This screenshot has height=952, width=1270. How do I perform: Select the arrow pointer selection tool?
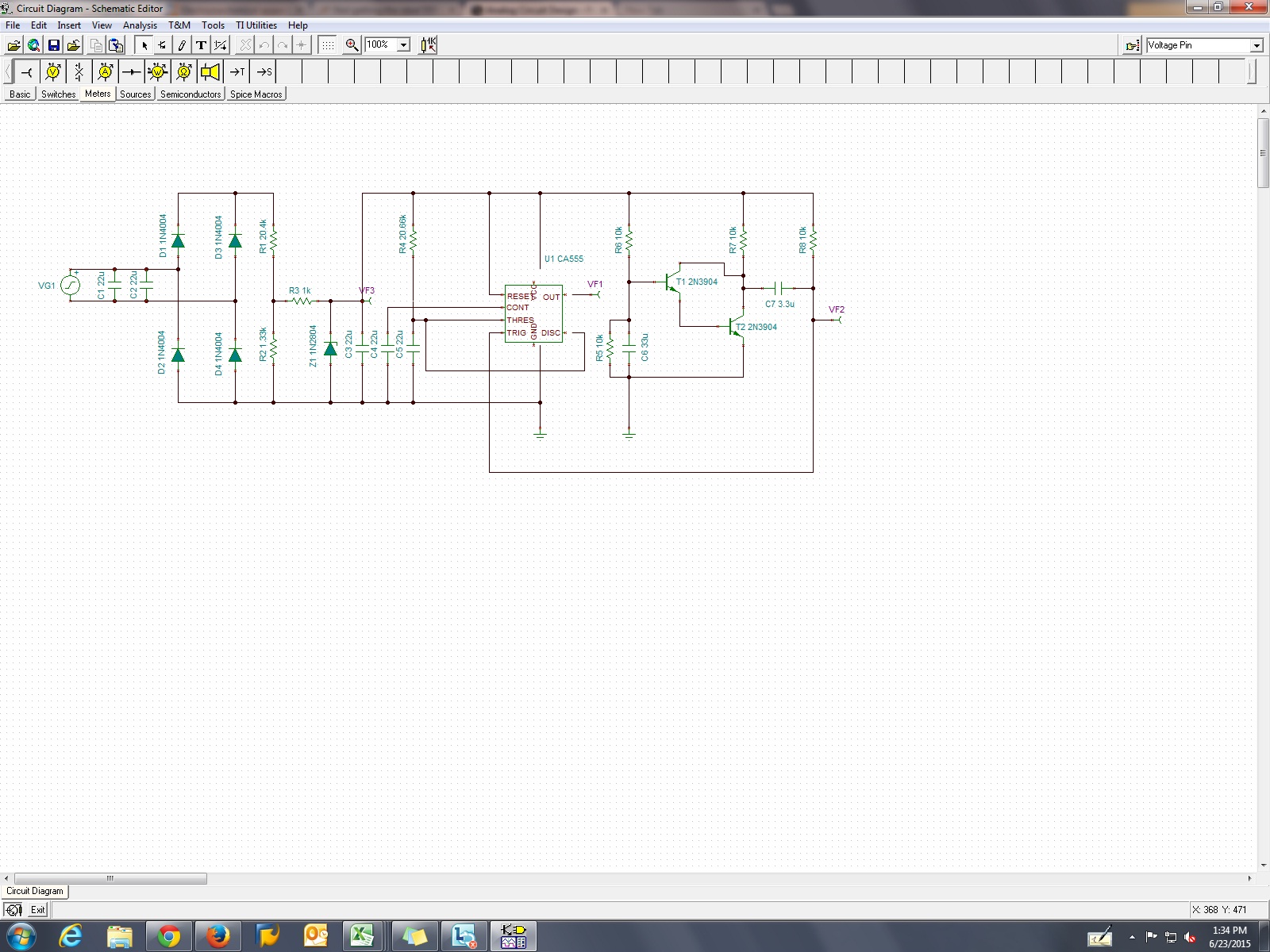click(x=144, y=45)
